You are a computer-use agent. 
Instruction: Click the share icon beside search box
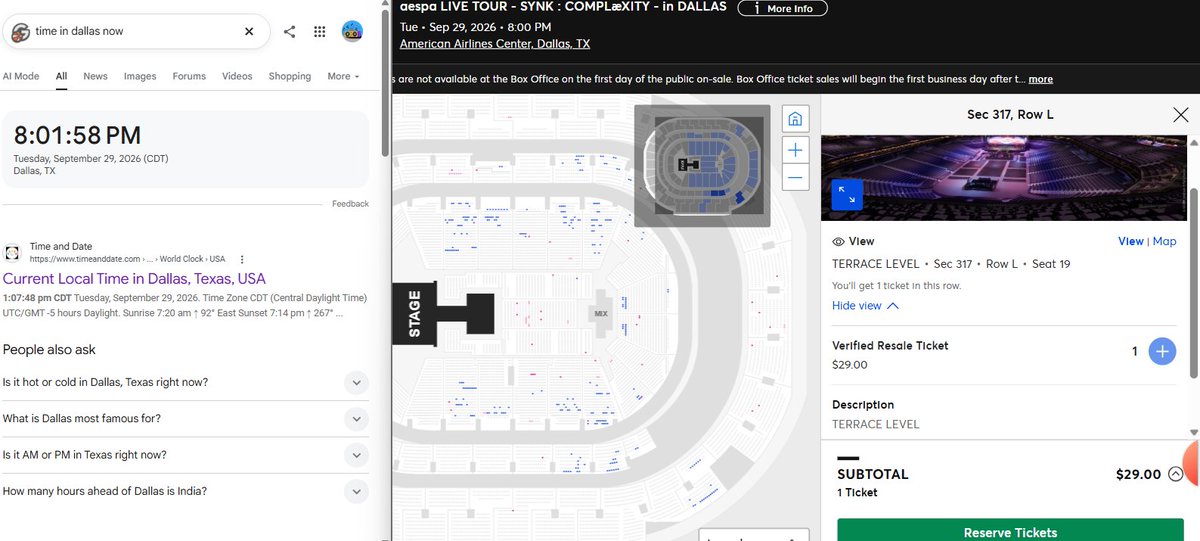(289, 31)
